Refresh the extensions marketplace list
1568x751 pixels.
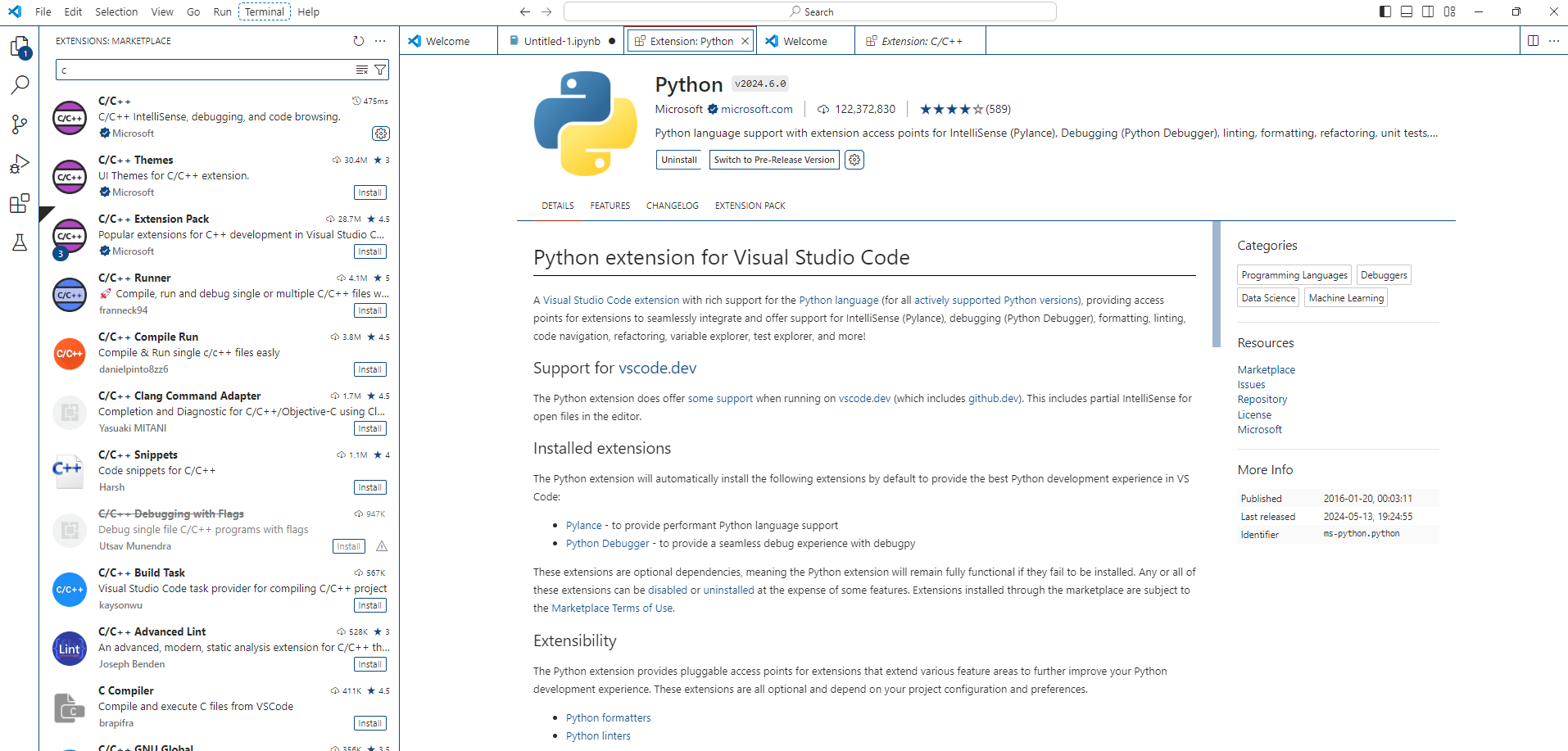point(358,41)
